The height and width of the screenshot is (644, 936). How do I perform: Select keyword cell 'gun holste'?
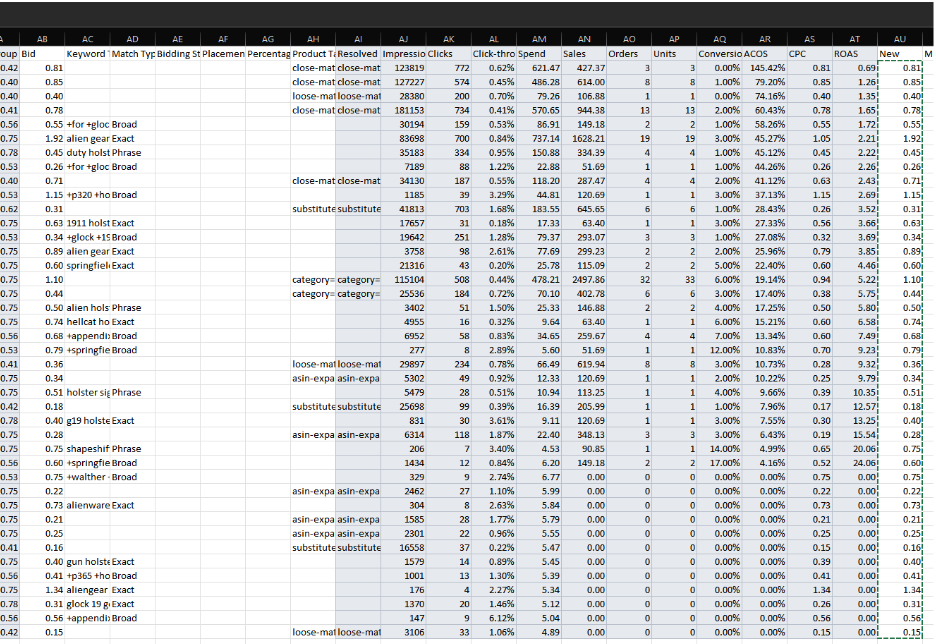pyautogui.click(x=88, y=562)
